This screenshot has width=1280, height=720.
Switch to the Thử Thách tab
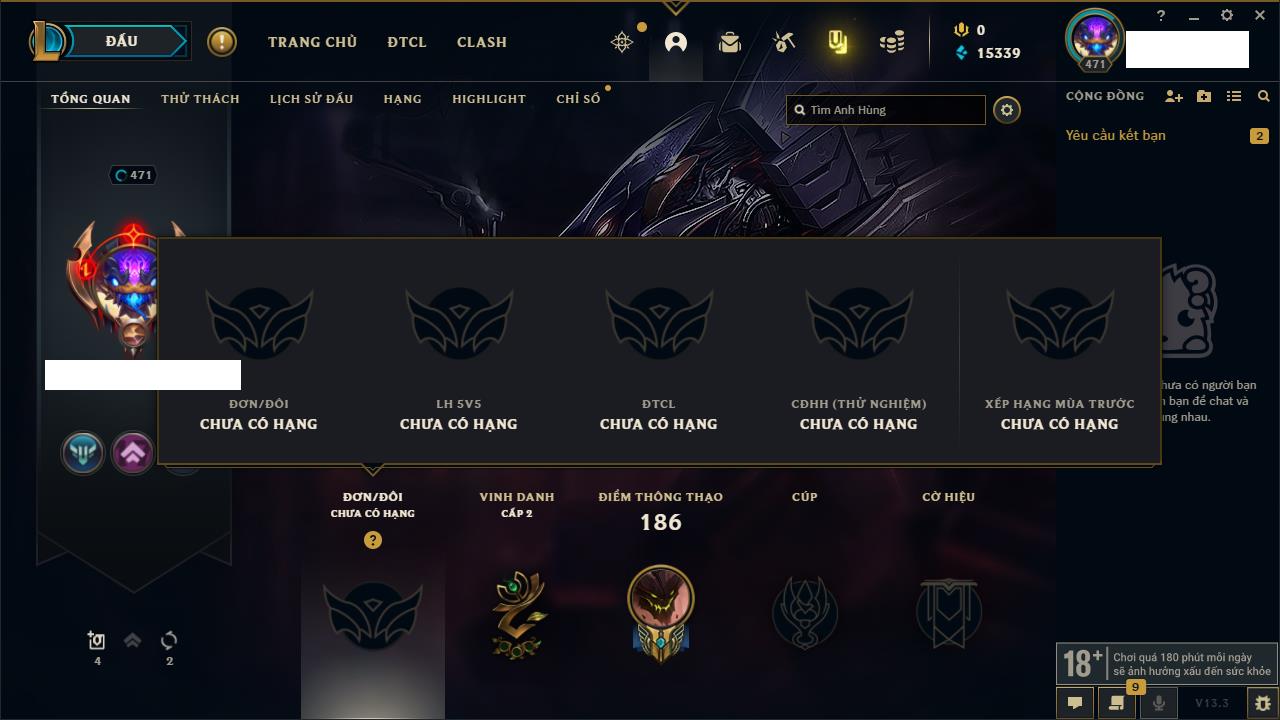200,99
